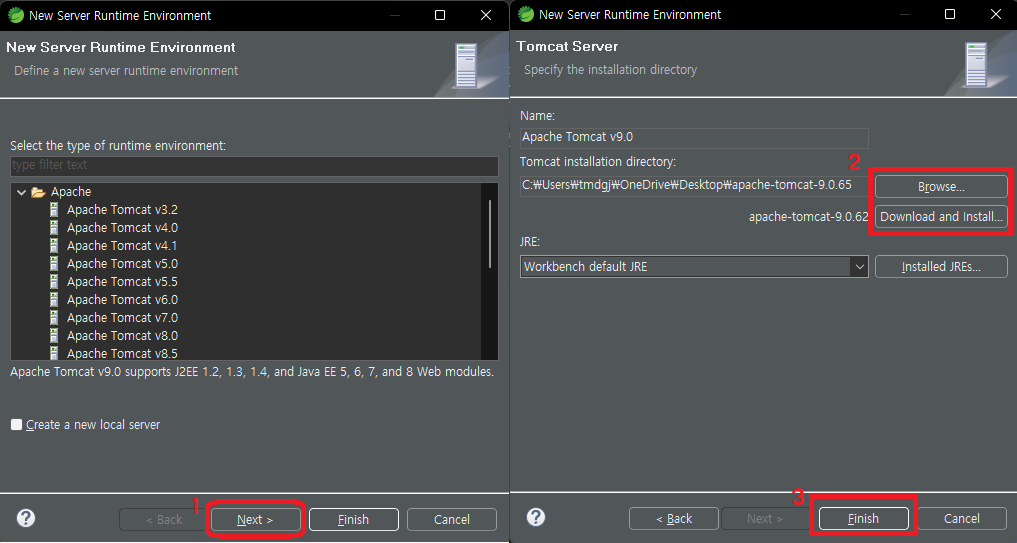This screenshot has height=543, width=1017.
Task: Click server icon beside Tomcat v7.0
Action: coord(54,317)
